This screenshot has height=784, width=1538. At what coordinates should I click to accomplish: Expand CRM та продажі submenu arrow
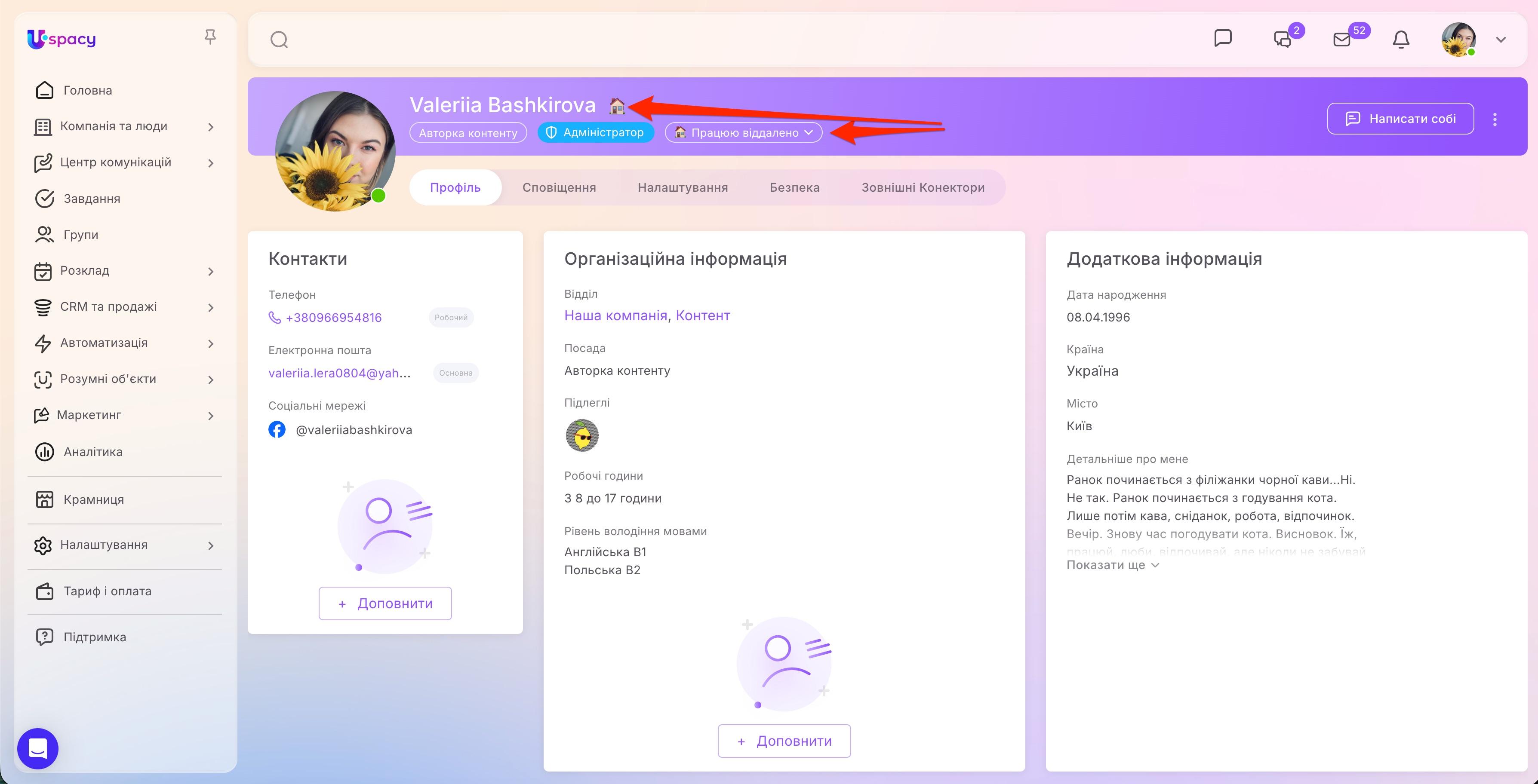coord(211,307)
